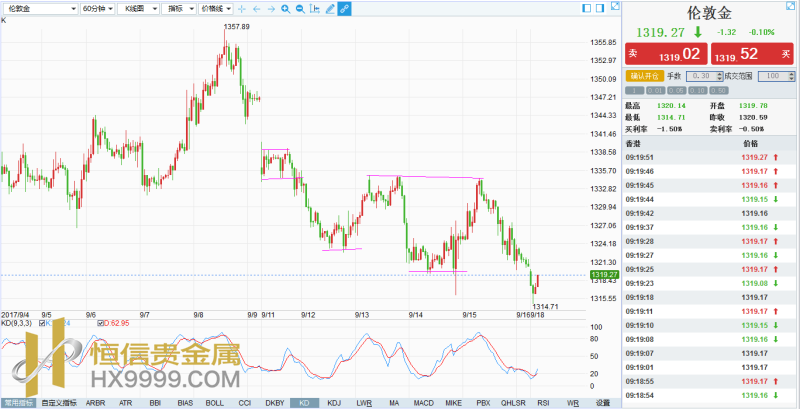Screen dimensions: 800x409
Task: Open the 伦敦金 symbol dropdown
Action: tap(38, 8)
